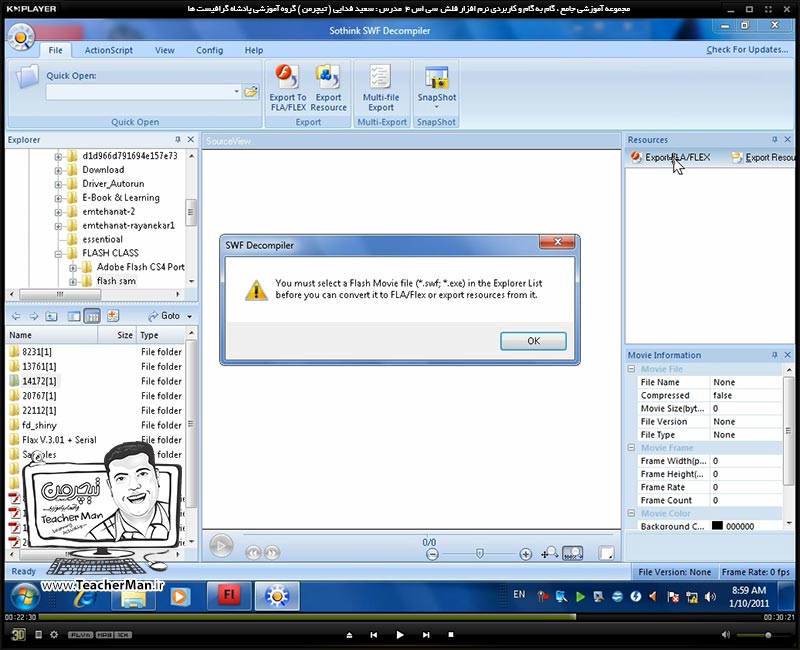Click the Sothink application orb button
800x650 pixels.
(x=21, y=36)
